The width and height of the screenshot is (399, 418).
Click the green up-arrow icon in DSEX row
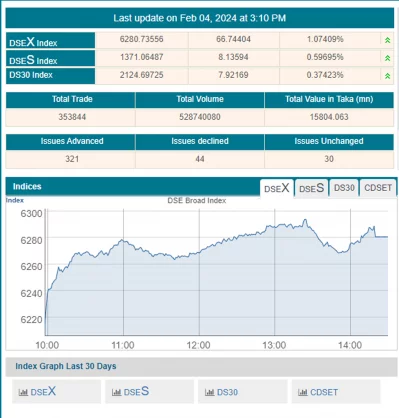click(x=387, y=40)
